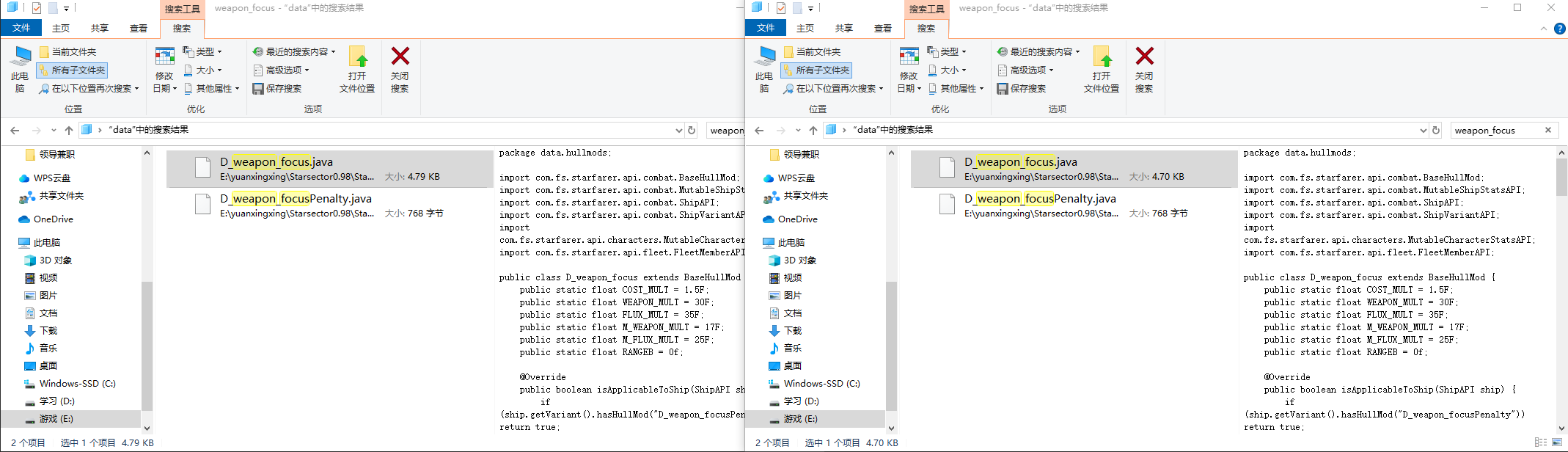Switch to large icons view in right window status bar
1568x452 pixels.
[x=1557, y=442]
